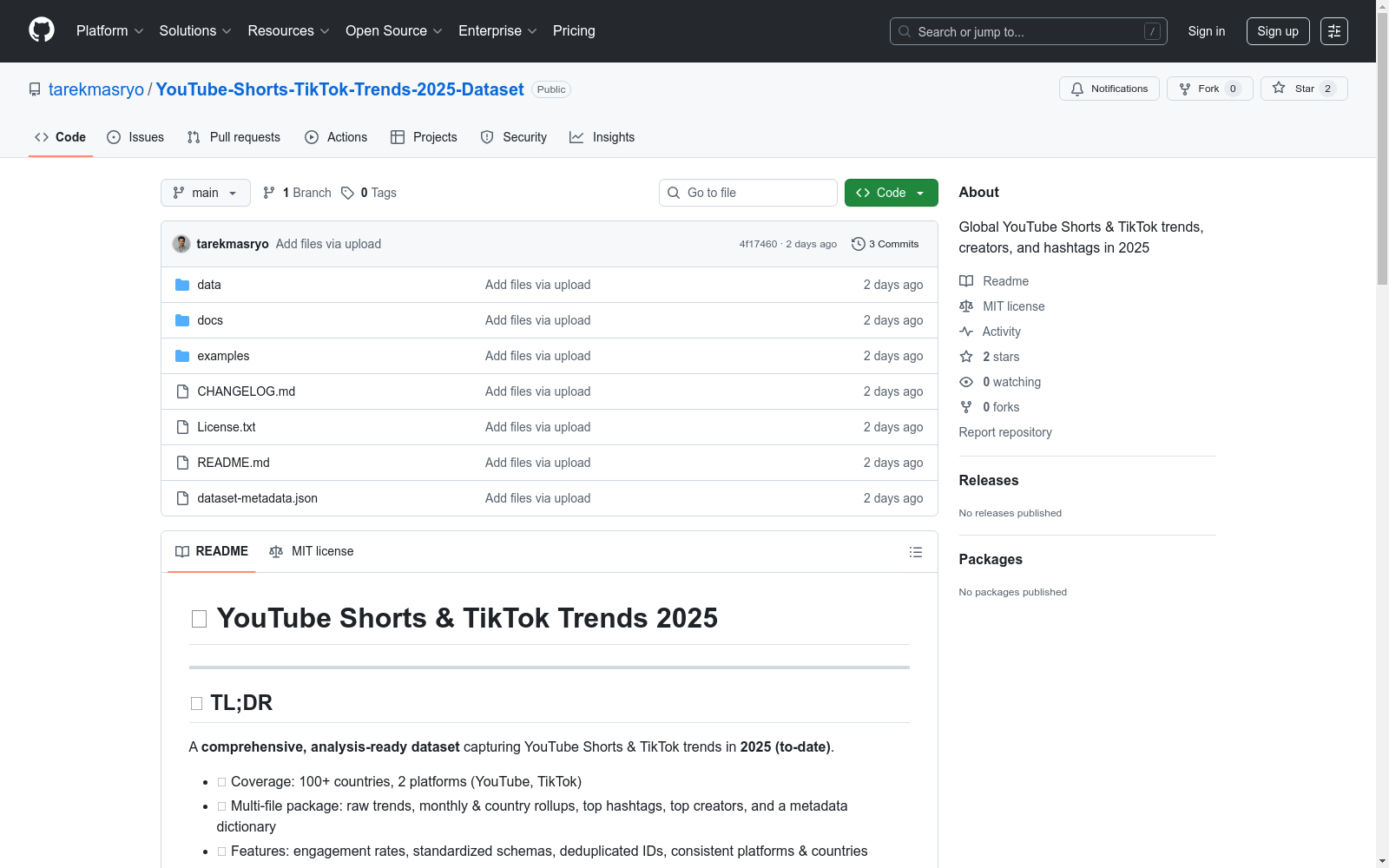Open the Open Source menu

click(393, 31)
